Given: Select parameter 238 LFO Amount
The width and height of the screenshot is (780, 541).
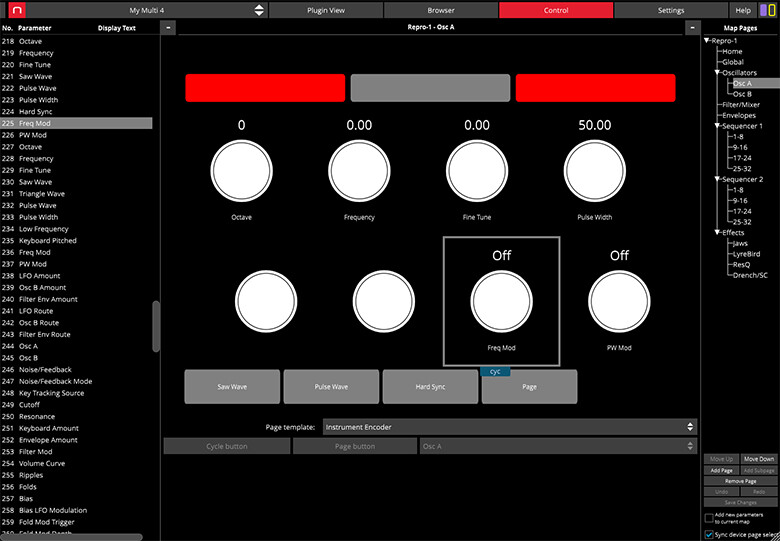Looking at the screenshot, I should [77, 275].
